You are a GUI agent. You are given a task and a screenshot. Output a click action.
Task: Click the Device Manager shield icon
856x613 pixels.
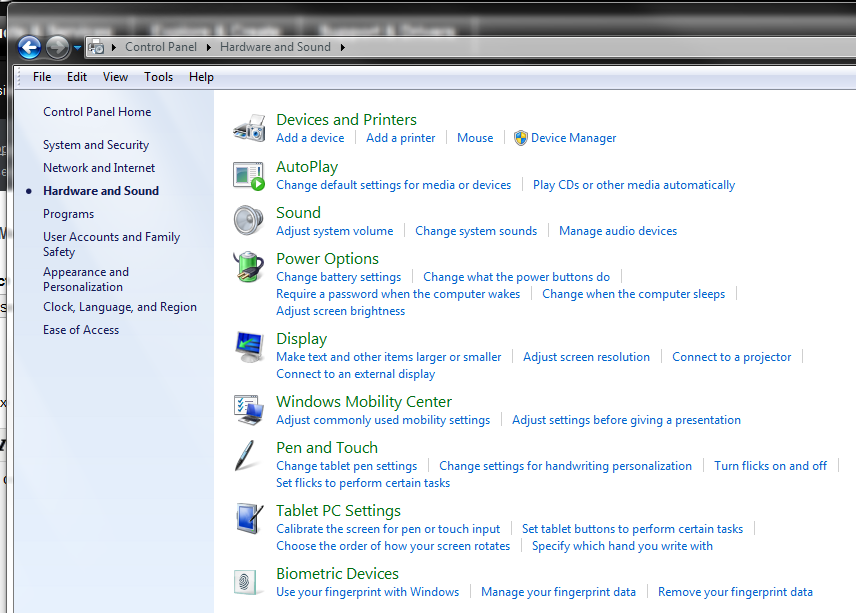click(521, 138)
